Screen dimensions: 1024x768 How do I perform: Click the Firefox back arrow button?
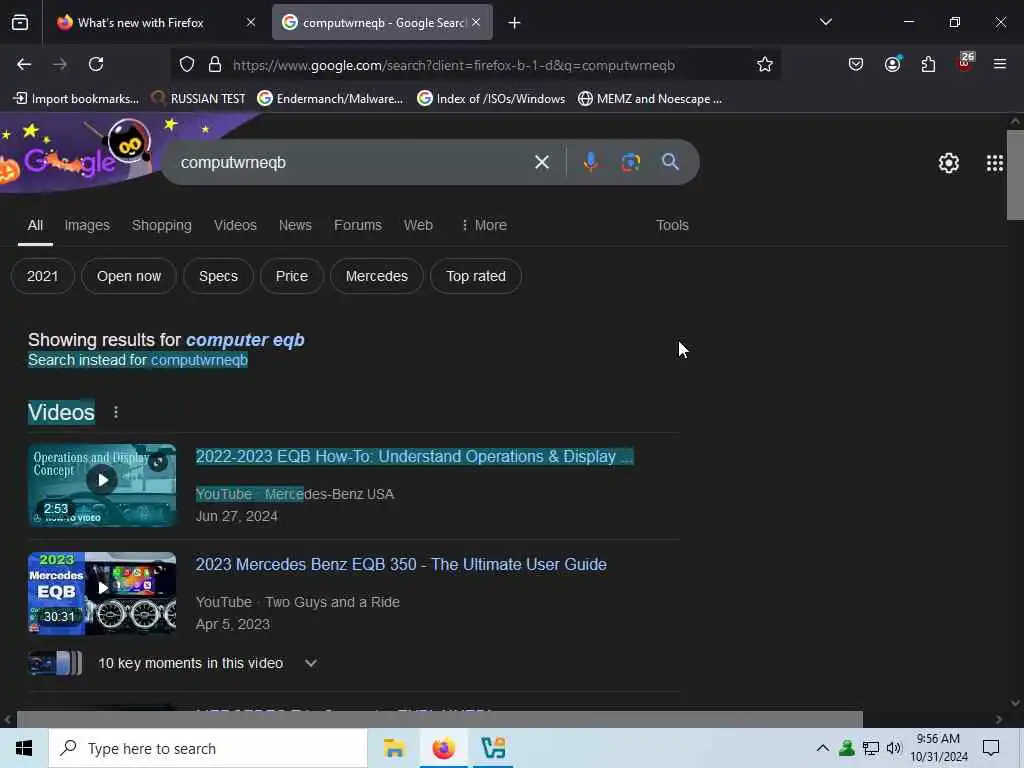tap(24, 64)
